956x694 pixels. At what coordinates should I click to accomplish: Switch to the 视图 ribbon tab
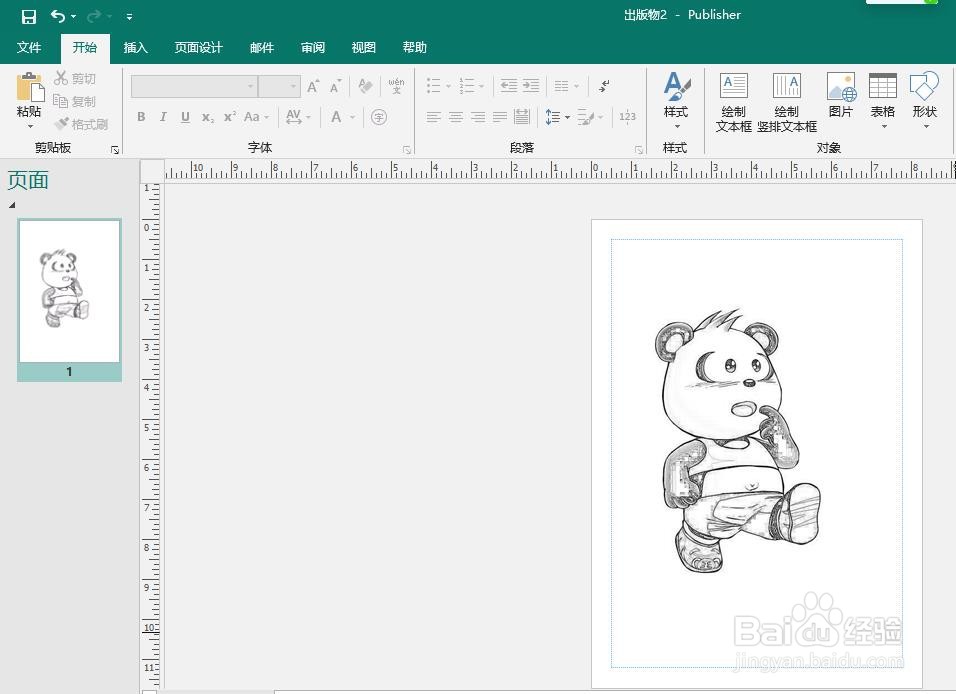click(x=363, y=47)
